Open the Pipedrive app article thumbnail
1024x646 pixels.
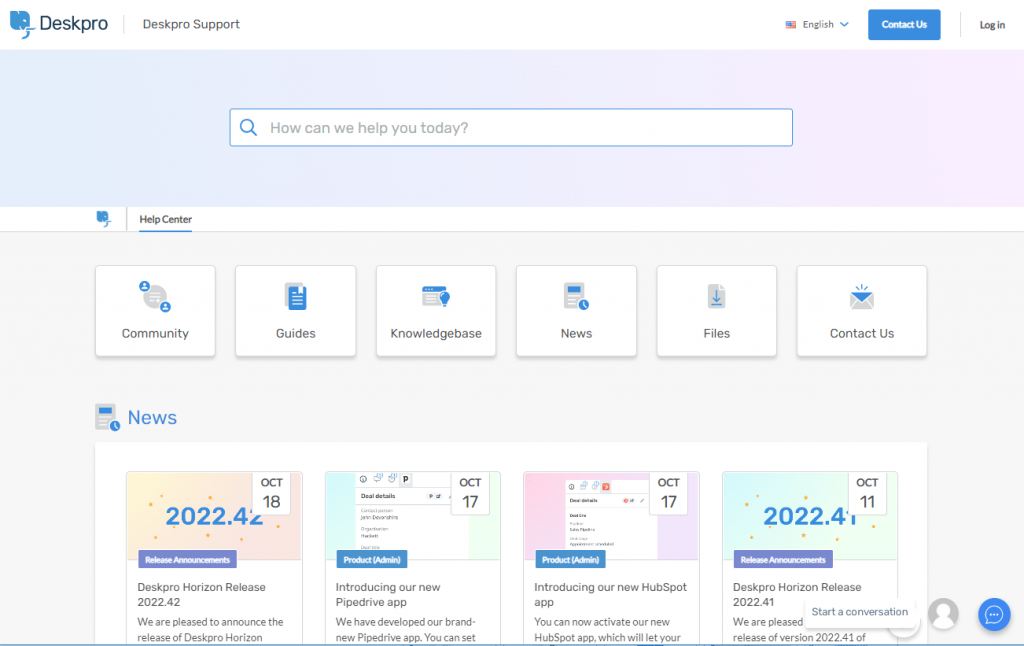(x=413, y=515)
